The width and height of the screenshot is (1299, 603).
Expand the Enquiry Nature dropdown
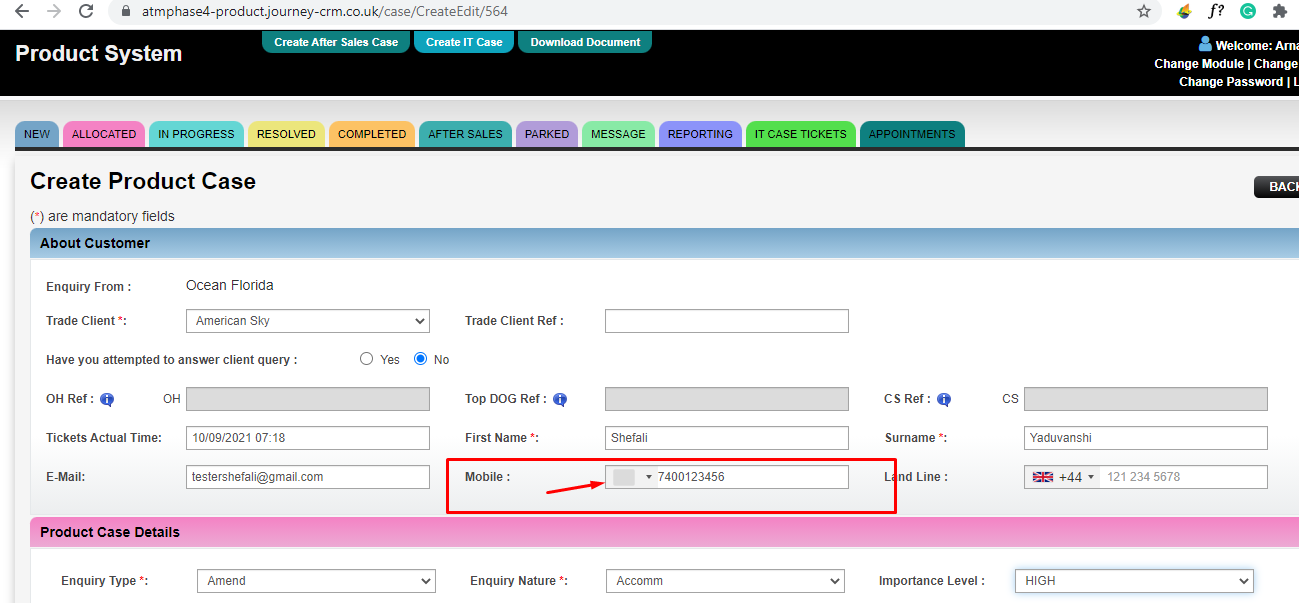[725, 580]
